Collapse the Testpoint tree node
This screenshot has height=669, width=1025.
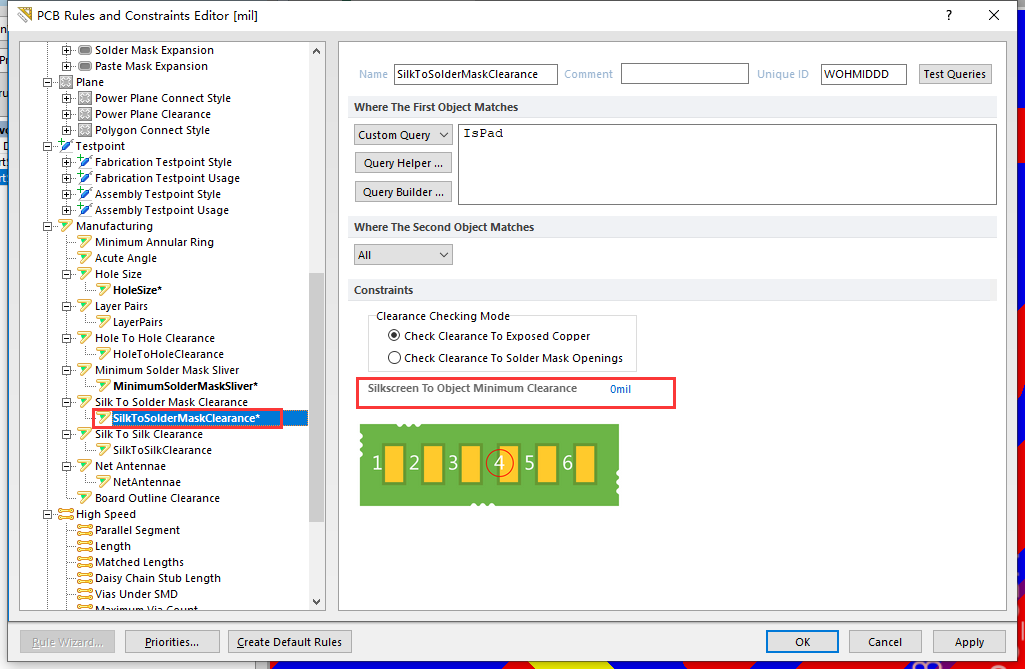[x=48, y=146]
